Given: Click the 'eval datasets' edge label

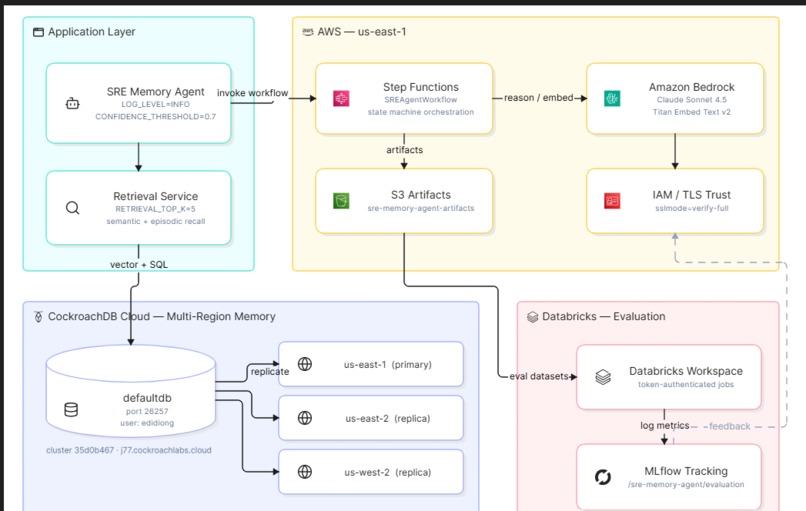Looking at the screenshot, I should coord(539,376).
